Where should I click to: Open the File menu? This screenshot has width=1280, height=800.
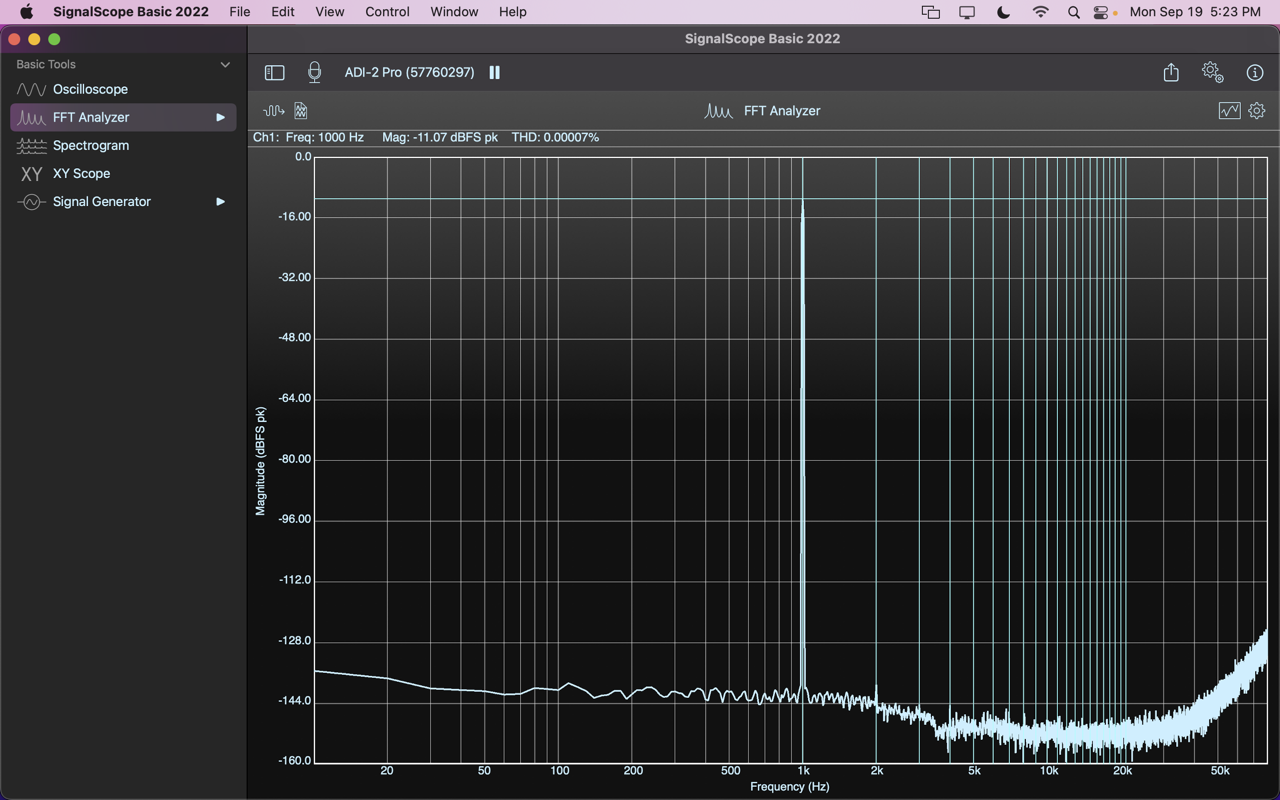coord(239,12)
